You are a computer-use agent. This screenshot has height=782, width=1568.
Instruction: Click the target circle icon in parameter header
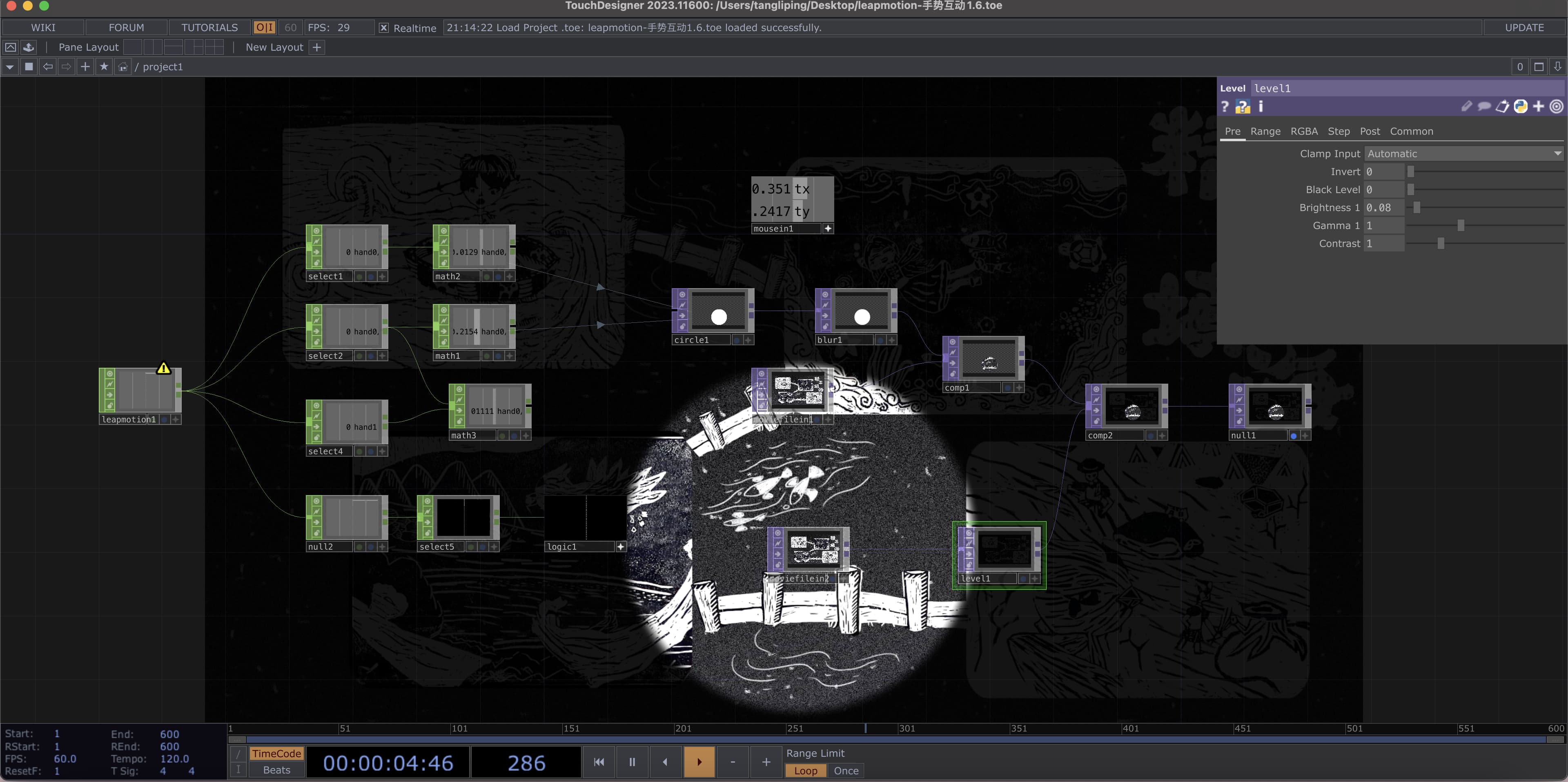1556,107
